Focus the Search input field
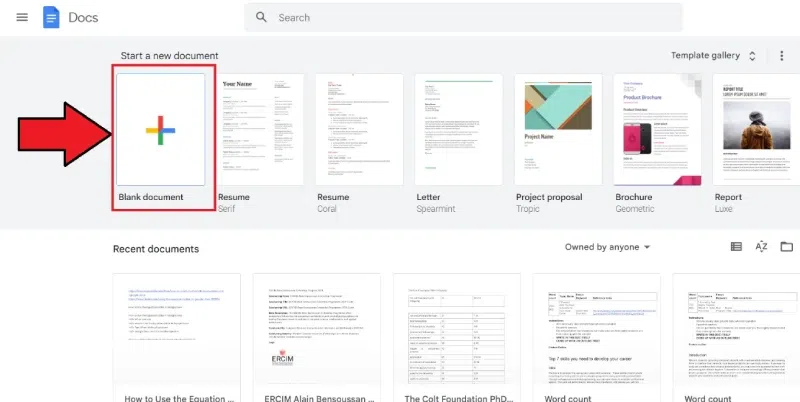This screenshot has width=800, height=402. coord(463,17)
